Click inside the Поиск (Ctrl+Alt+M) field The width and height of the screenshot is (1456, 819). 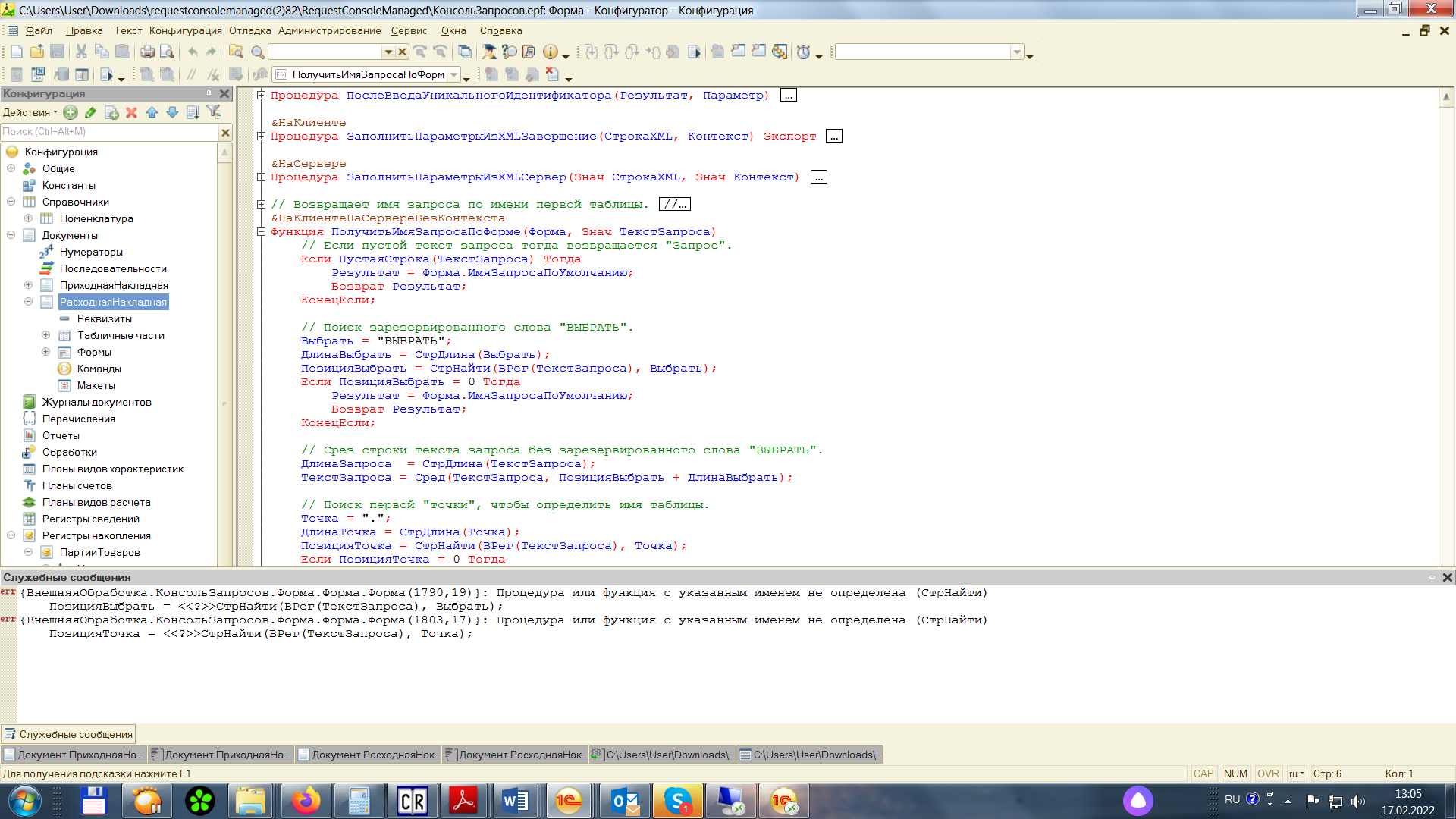point(109,132)
